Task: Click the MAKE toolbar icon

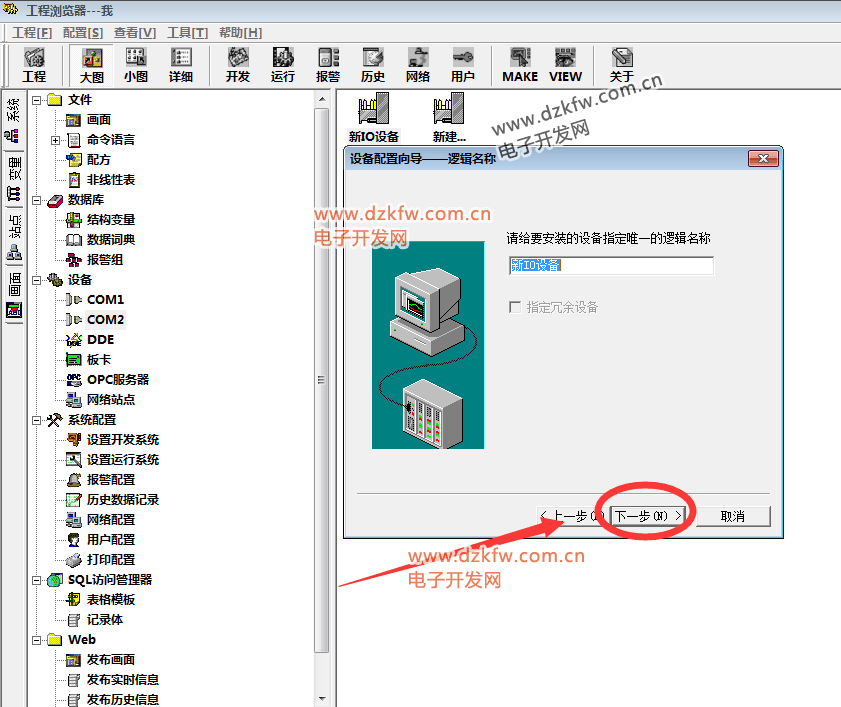Action: click(x=519, y=65)
